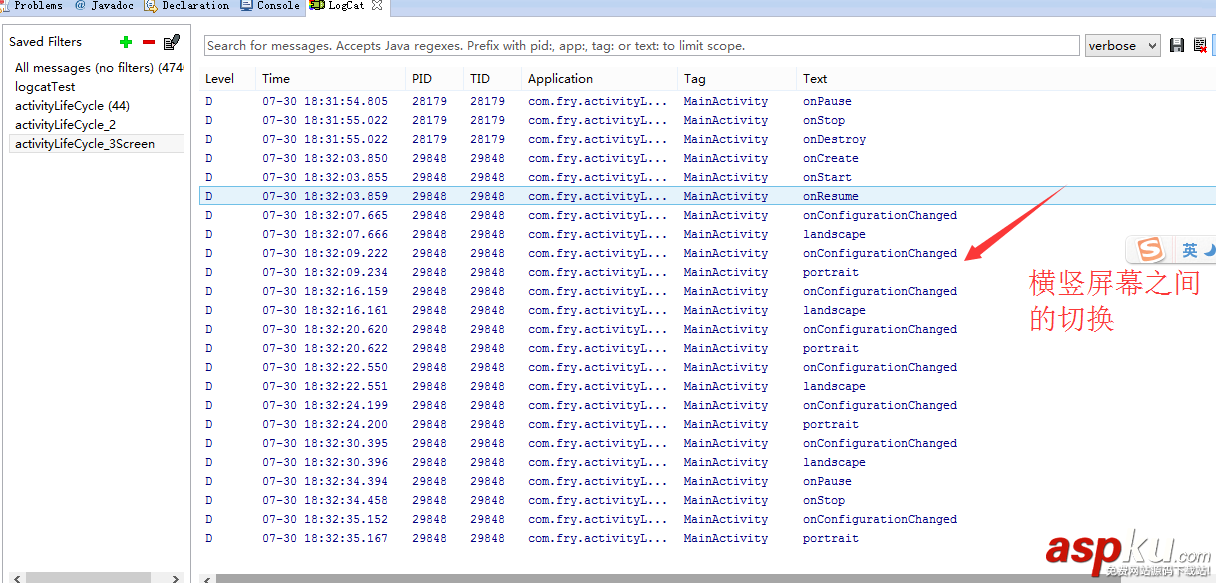
Task: Click the Level column header
Action: coord(227,79)
